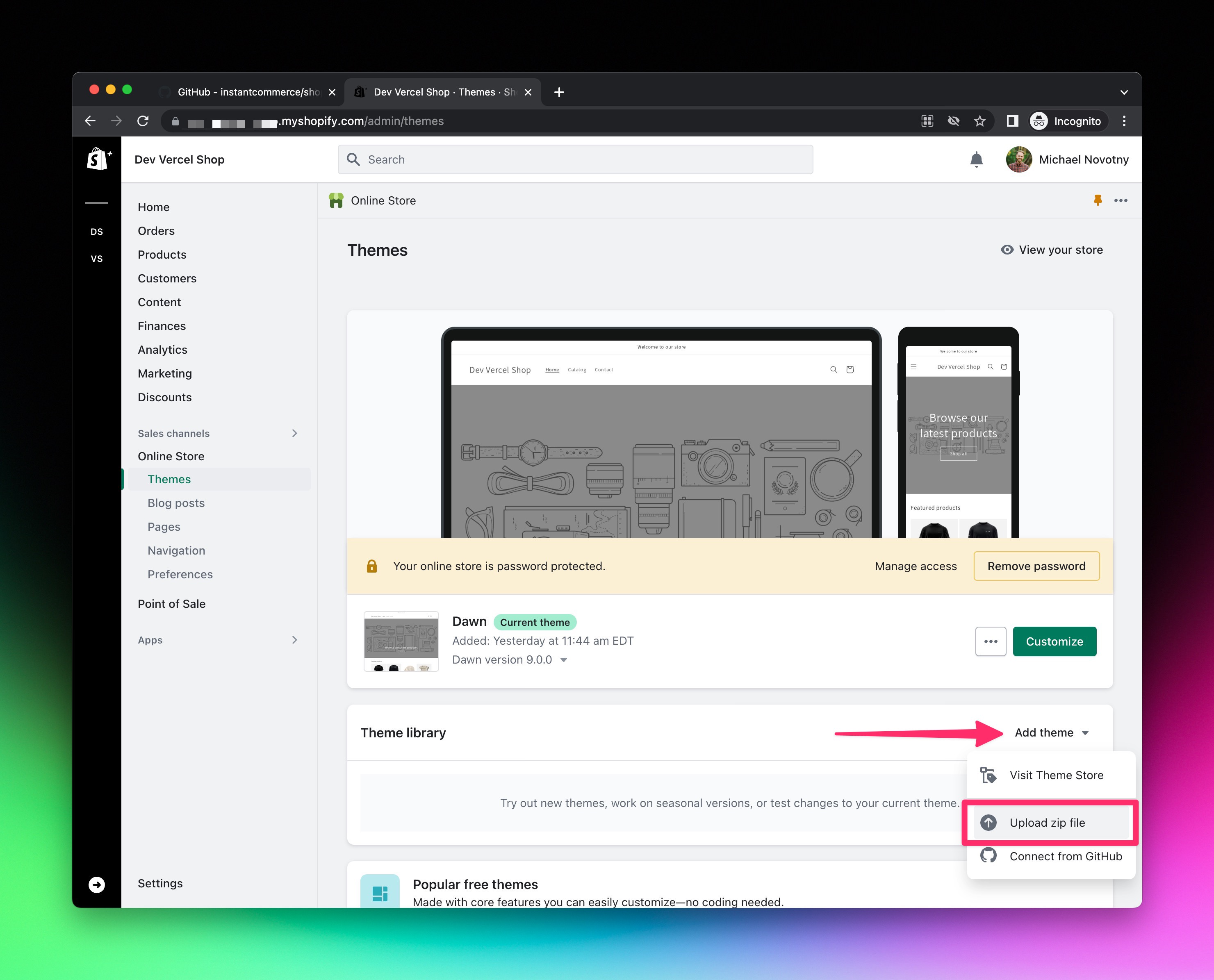1214x980 pixels.
Task: Click Discounts in sidebar
Action: click(x=165, y=397)
